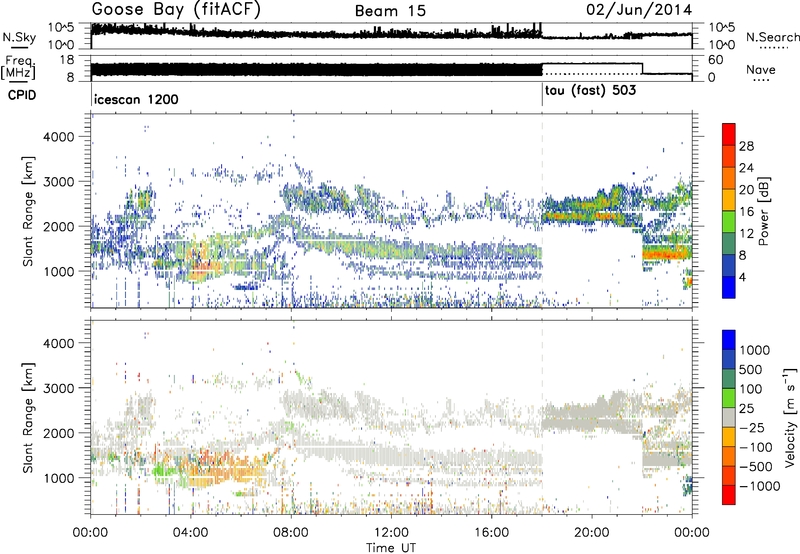Click the power panel Slant Range axis label
The width and height of the screenshot is (800, 554).
[28, 211]
